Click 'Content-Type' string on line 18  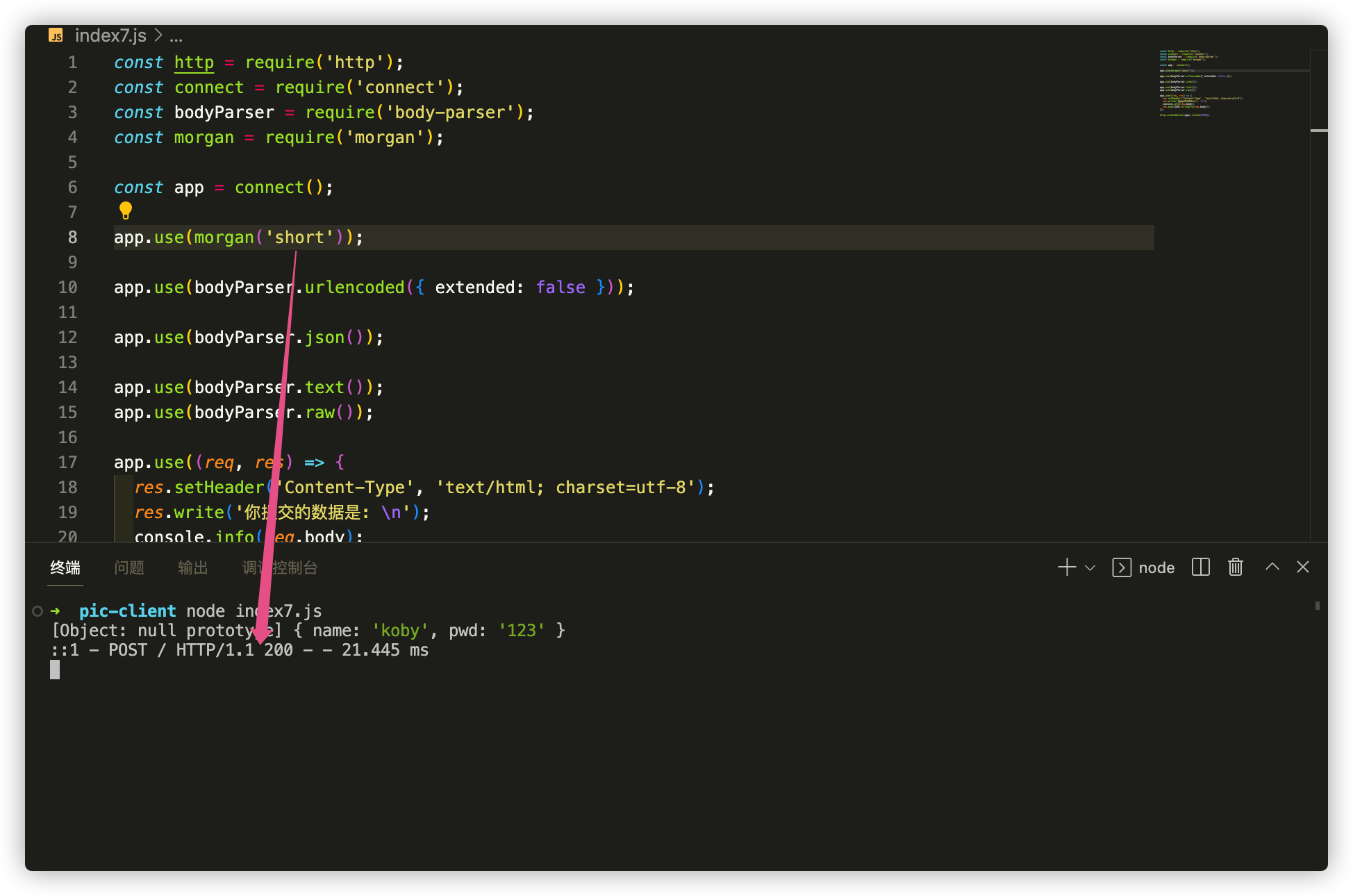tap(344, 488)
